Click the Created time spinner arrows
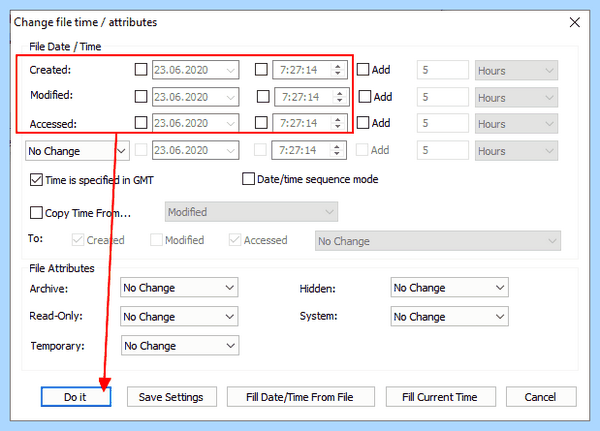 pos(338,70)
